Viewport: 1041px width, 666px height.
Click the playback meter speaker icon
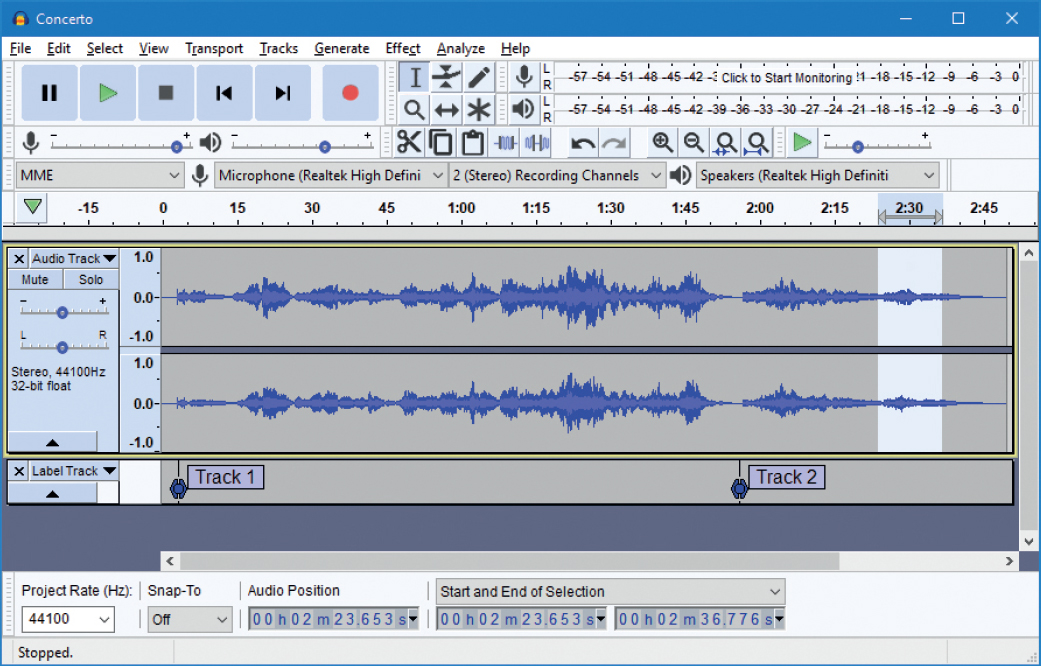click(x=524, y=110)
